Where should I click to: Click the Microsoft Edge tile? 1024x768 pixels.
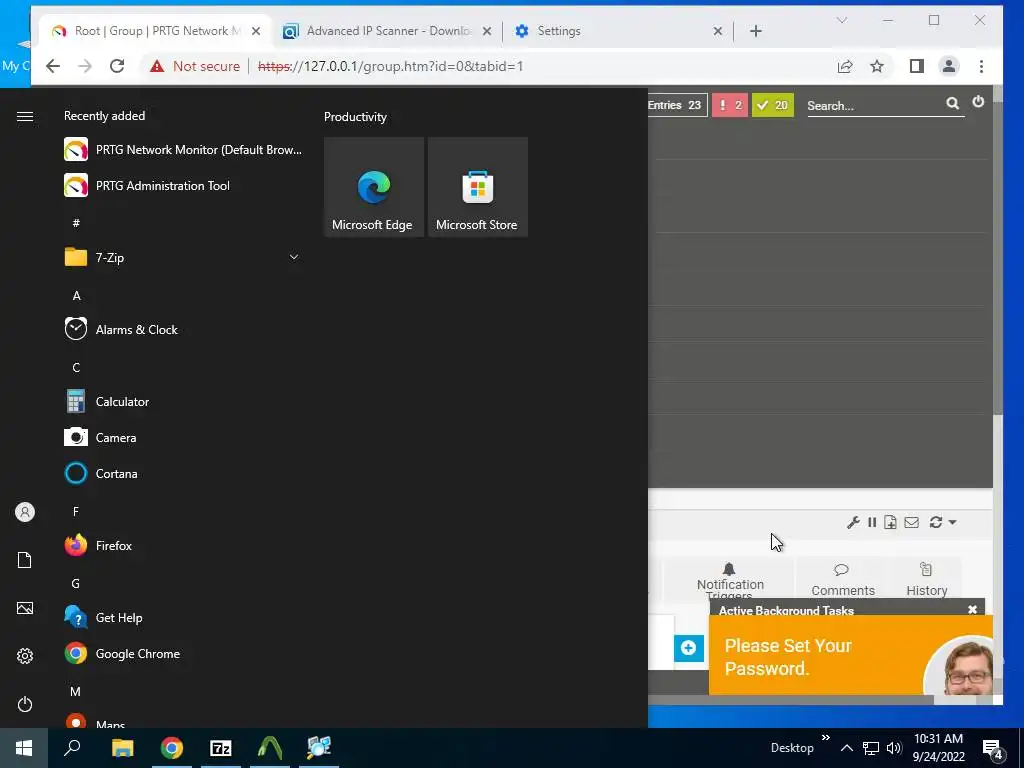point(374,187)
